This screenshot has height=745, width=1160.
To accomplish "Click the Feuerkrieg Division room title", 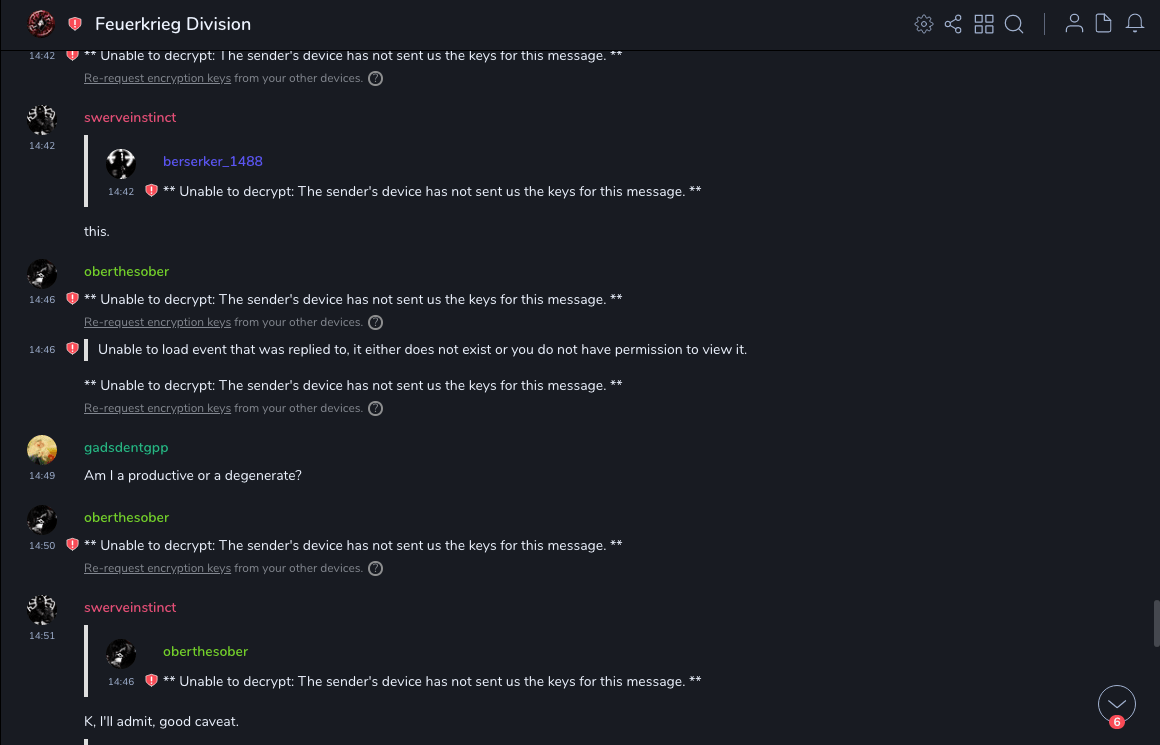I will point(173,24).
